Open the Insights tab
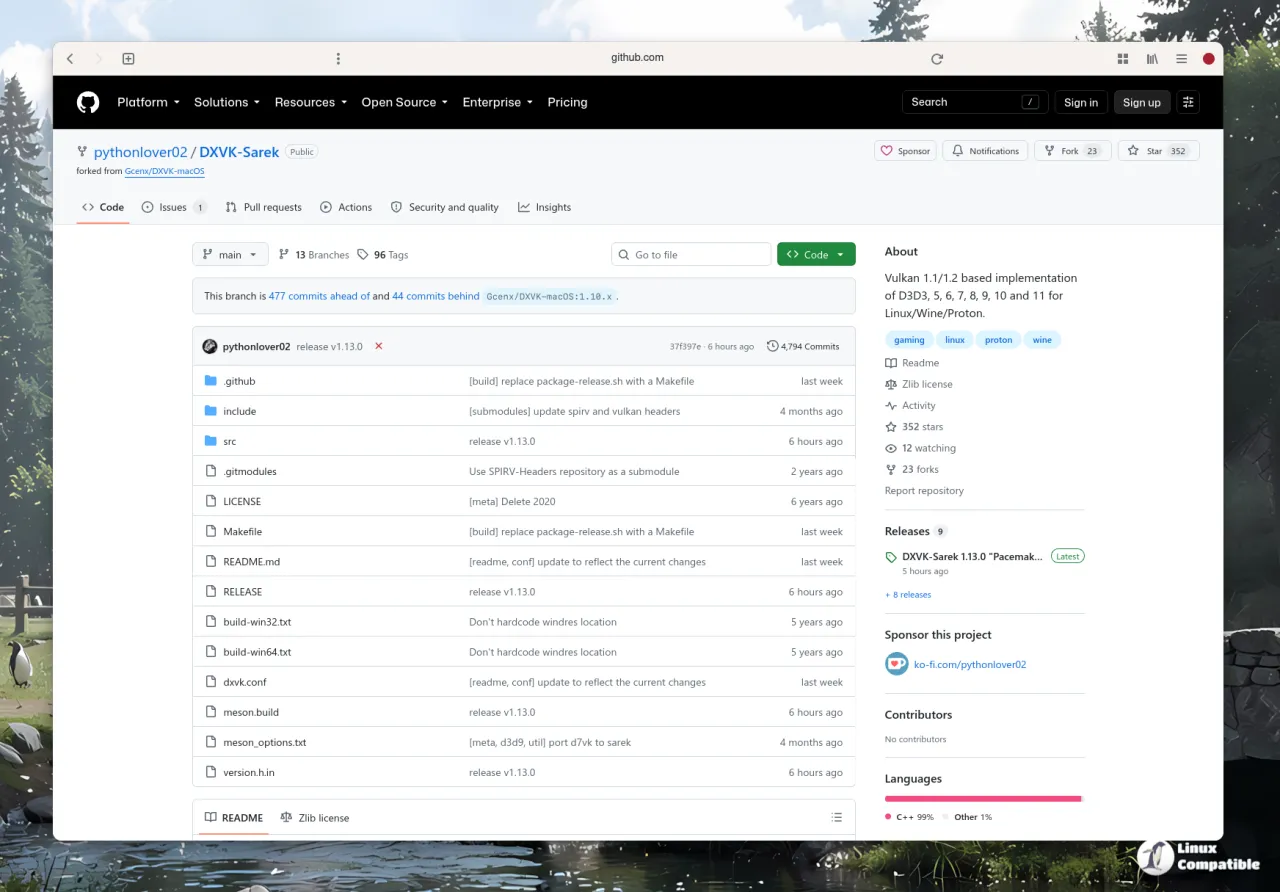This screenshot has height=892, width=1280. tap(544, 207)
